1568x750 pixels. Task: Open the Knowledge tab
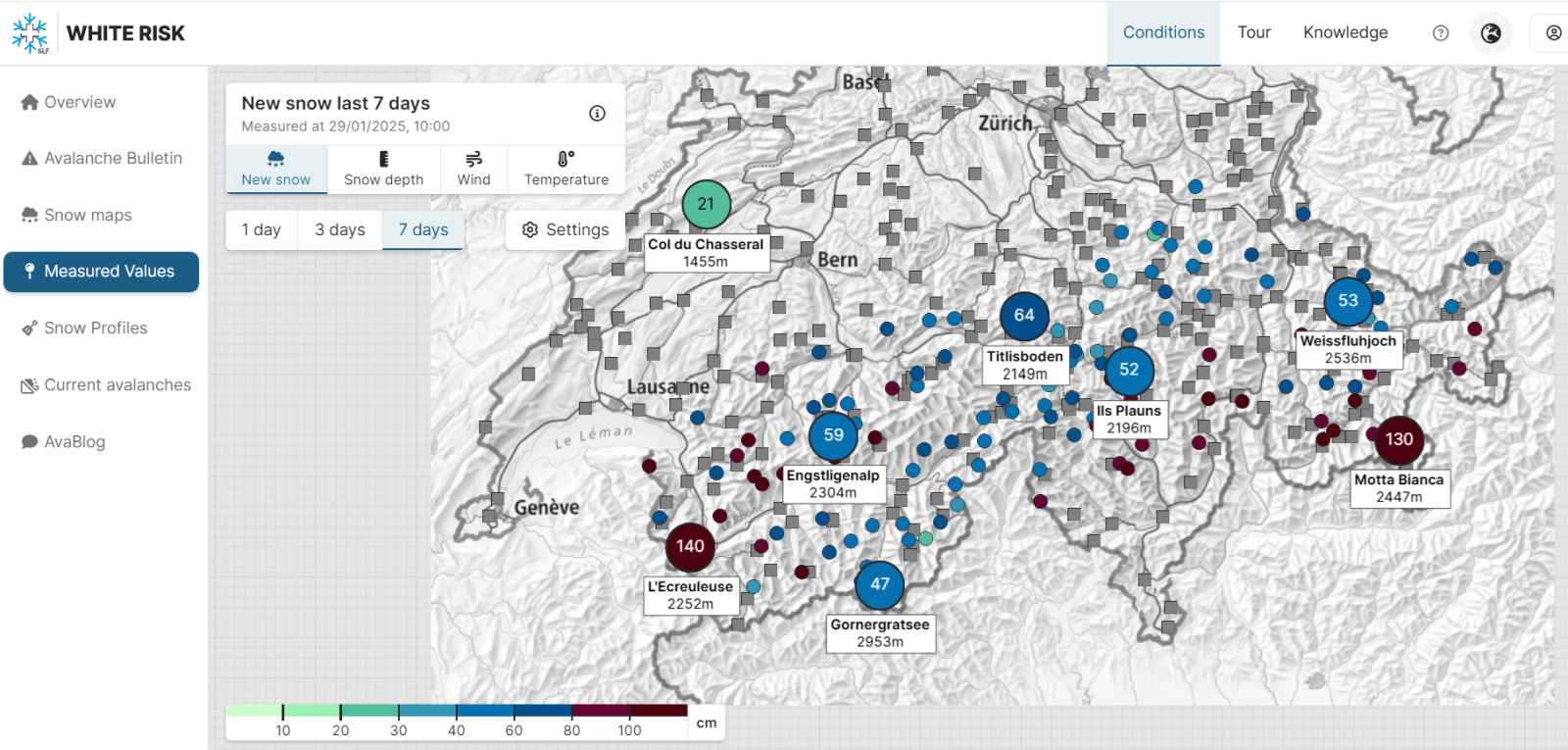click(x=1345, y=33)
